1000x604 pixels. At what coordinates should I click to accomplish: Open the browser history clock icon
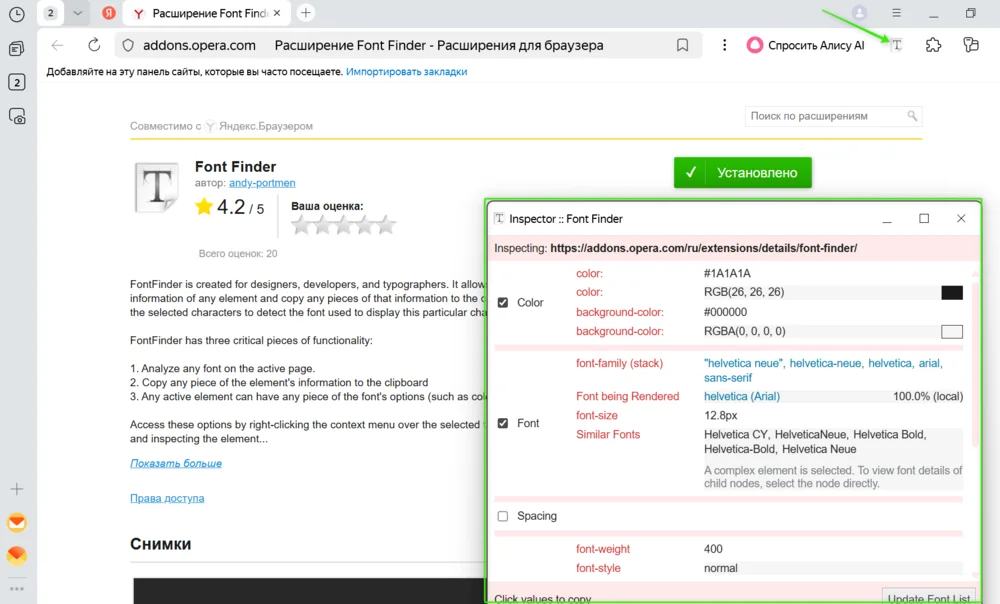click(x=17, y=14)
